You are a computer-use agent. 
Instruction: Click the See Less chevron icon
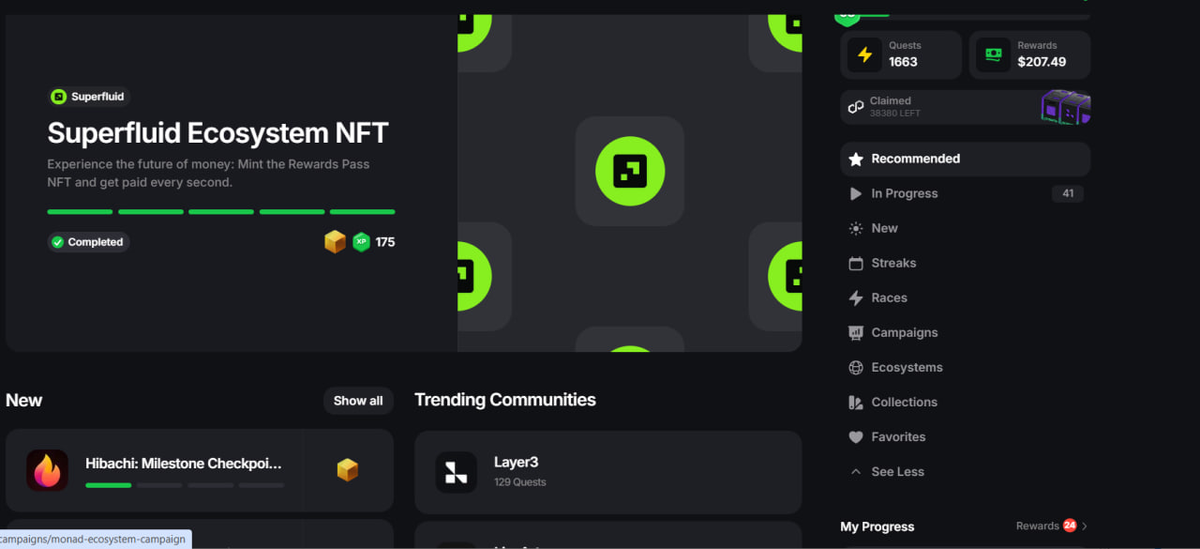pos(856,472)
